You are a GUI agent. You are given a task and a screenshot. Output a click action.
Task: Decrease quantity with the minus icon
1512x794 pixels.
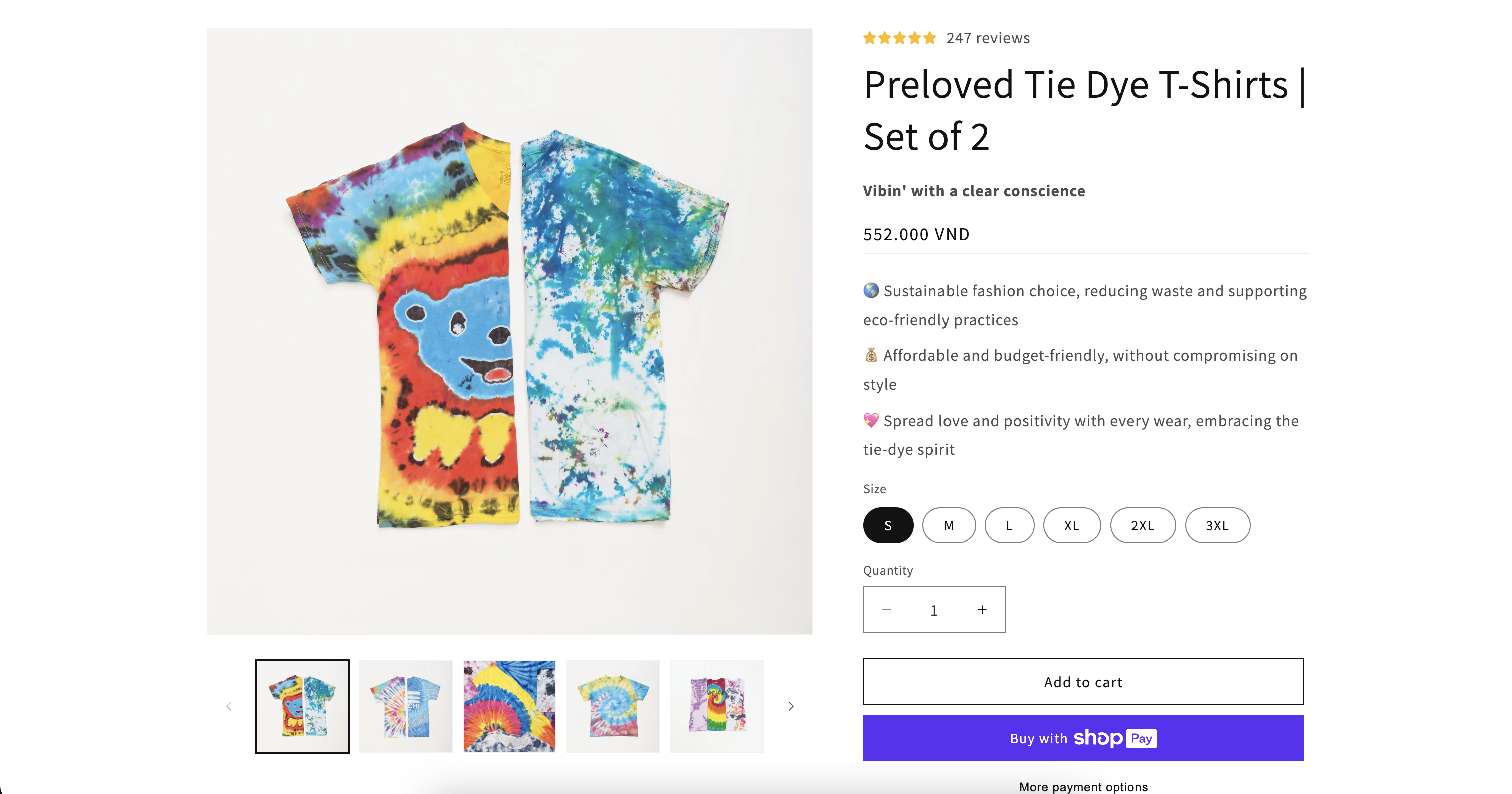[887, 610]
